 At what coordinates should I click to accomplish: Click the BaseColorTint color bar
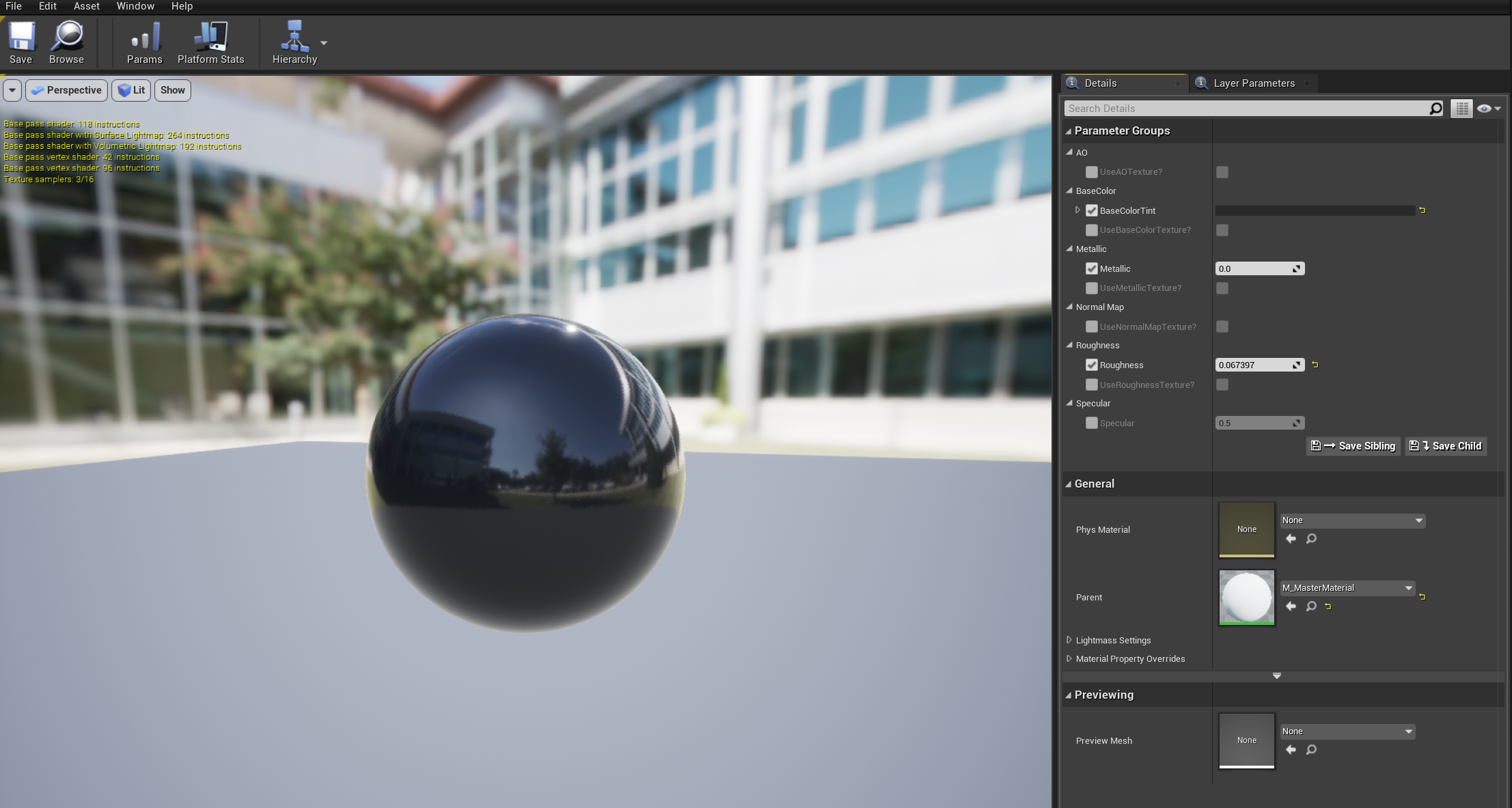coord(1315,211)
